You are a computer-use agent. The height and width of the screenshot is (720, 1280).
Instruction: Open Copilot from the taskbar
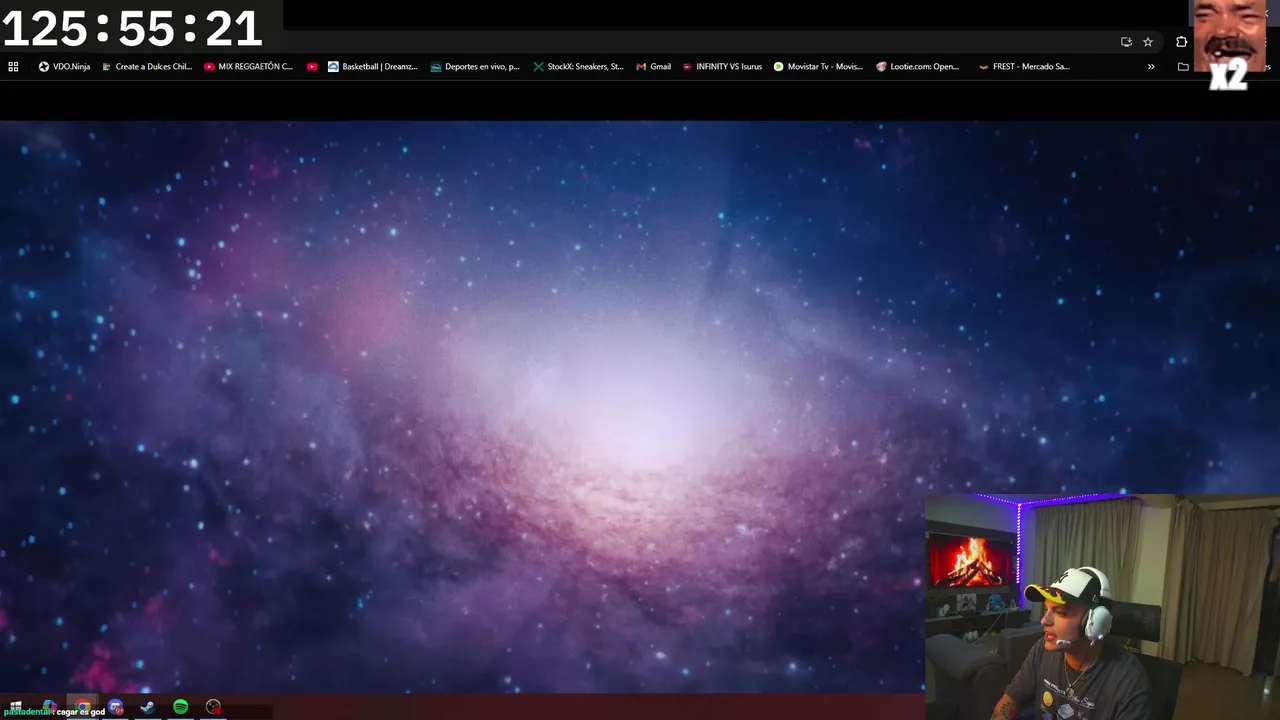[x=49, y=707]
